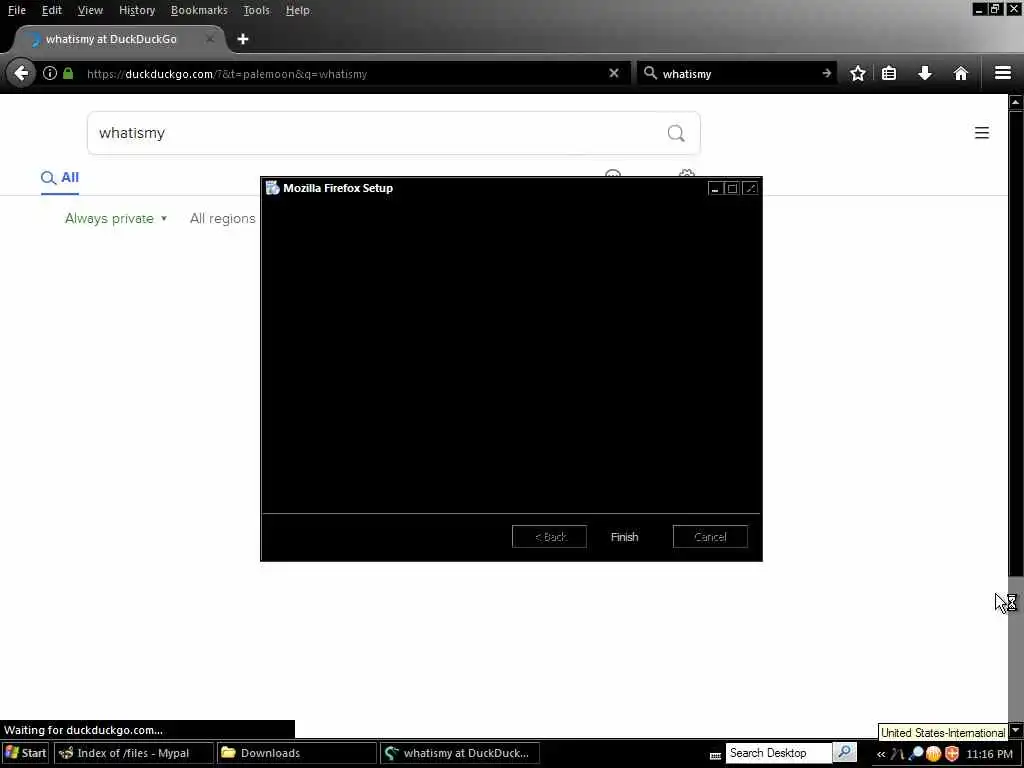Open the bookmarks list icon

(x=889, y=73)
